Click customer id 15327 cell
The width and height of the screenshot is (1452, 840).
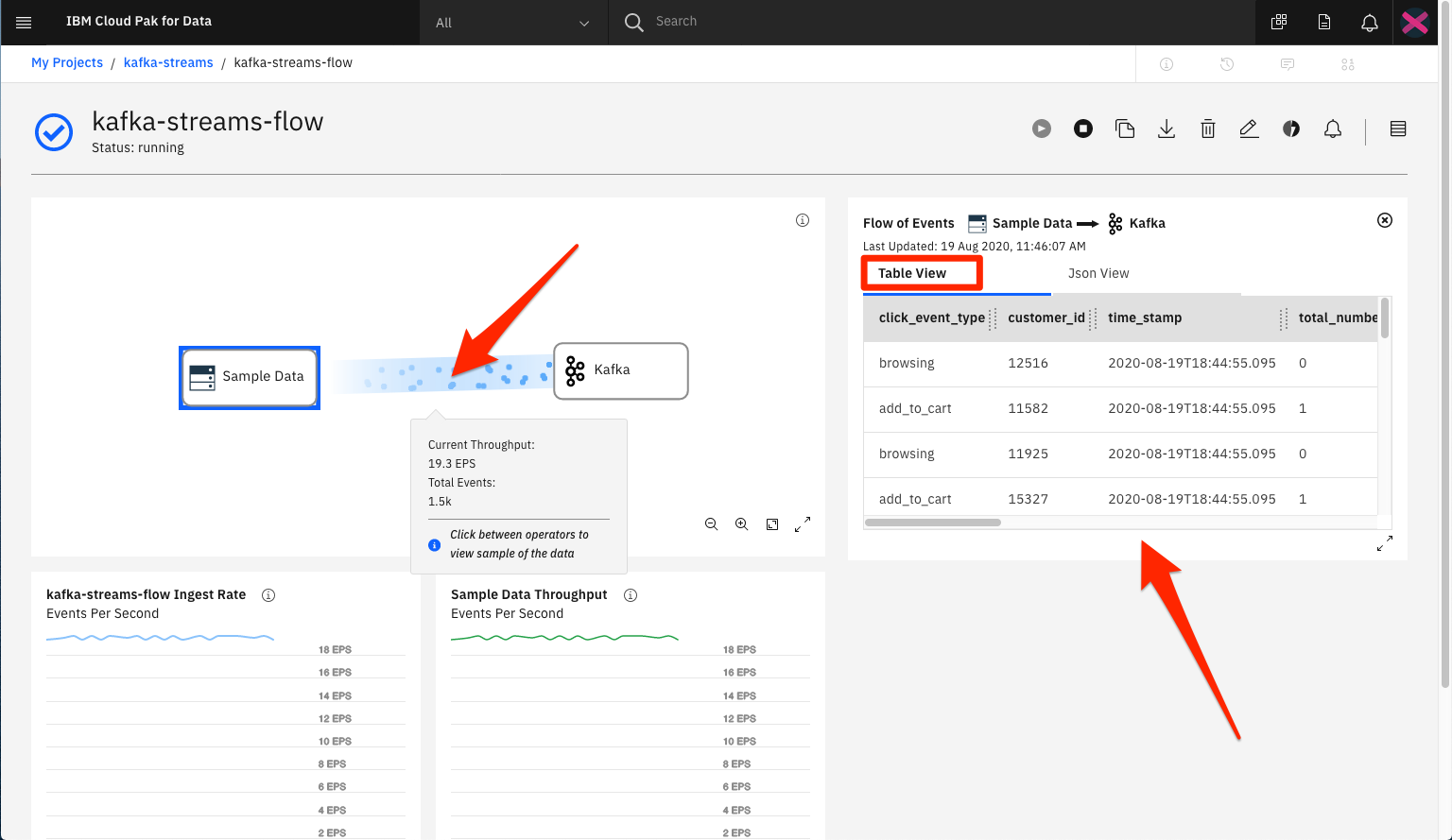1028,499
